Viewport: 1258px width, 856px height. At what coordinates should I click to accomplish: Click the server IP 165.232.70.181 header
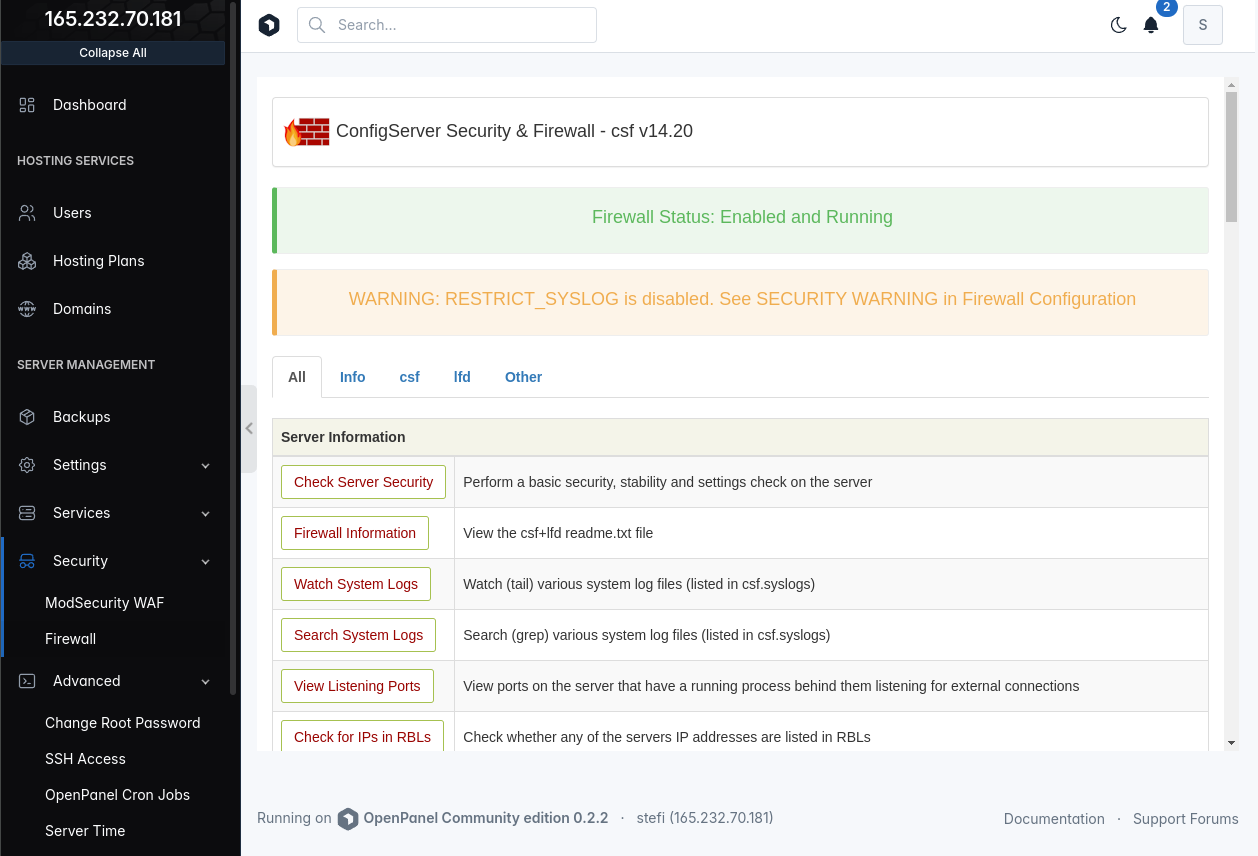pyautogui.click(x=113, y=19)
